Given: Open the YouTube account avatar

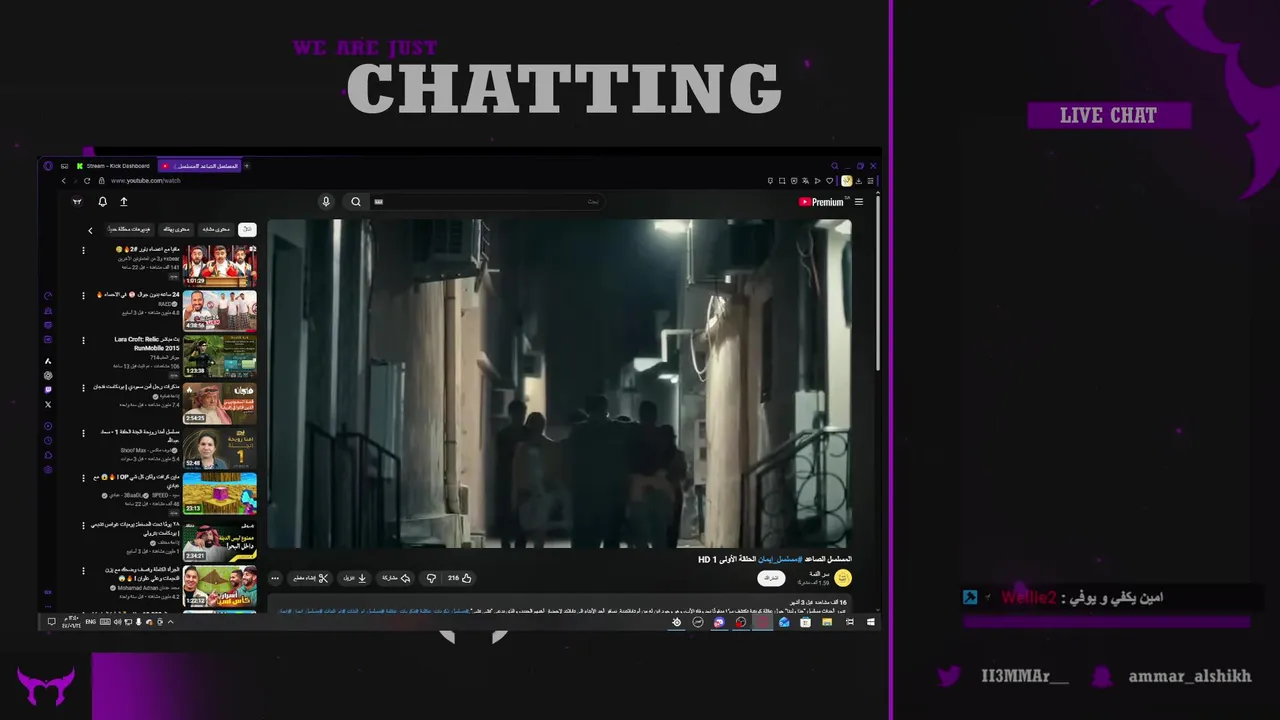Looking at the screenshot, I should [x=77, y=201].
